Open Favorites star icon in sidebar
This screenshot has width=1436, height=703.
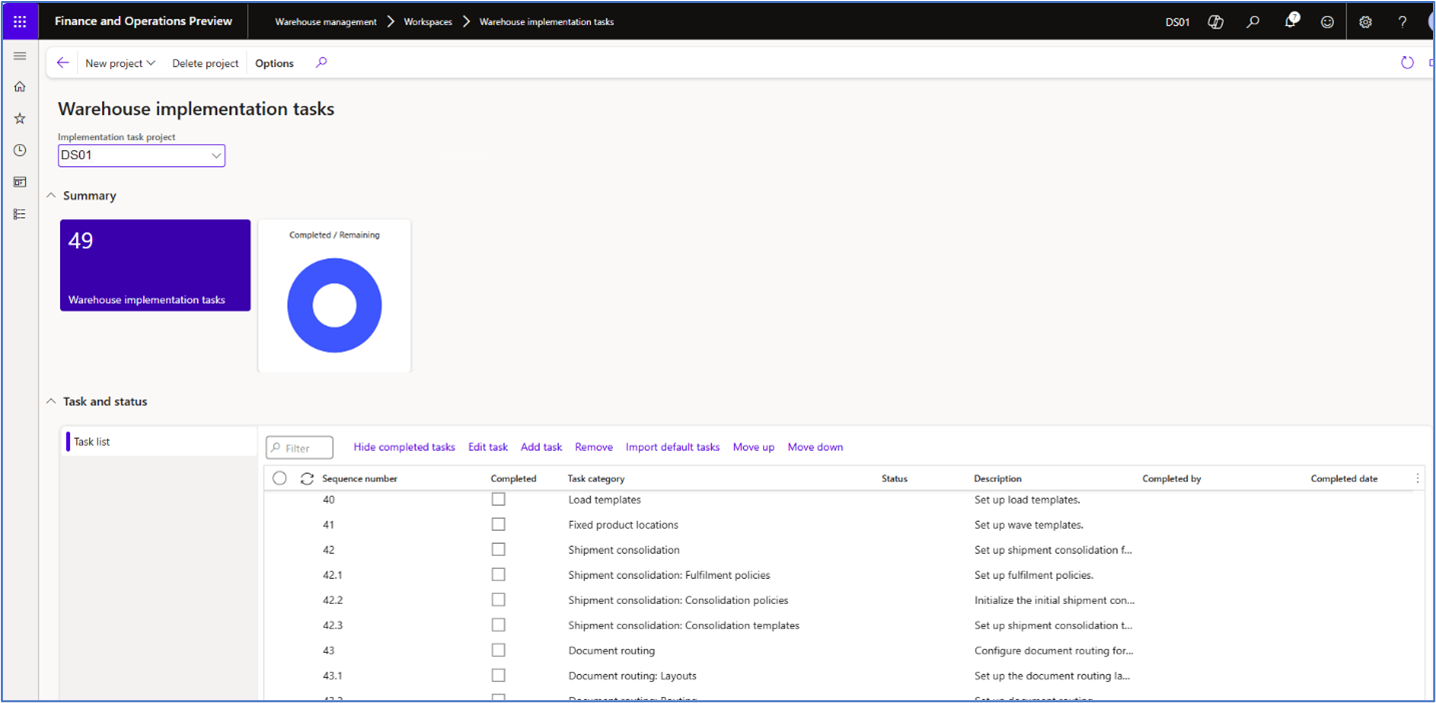[x=19, y=118]
